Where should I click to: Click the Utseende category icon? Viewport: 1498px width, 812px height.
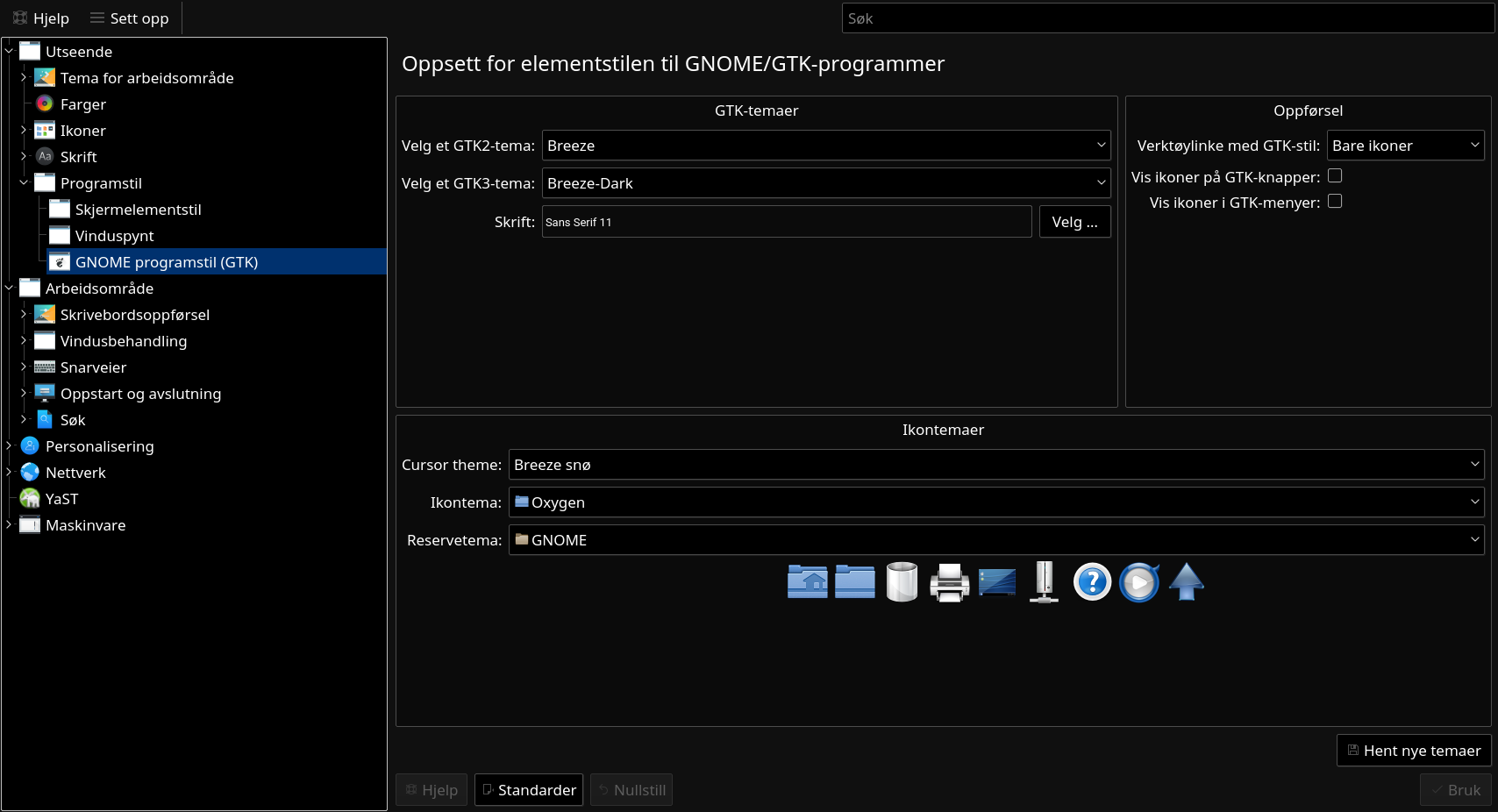(x=30, y=52)
